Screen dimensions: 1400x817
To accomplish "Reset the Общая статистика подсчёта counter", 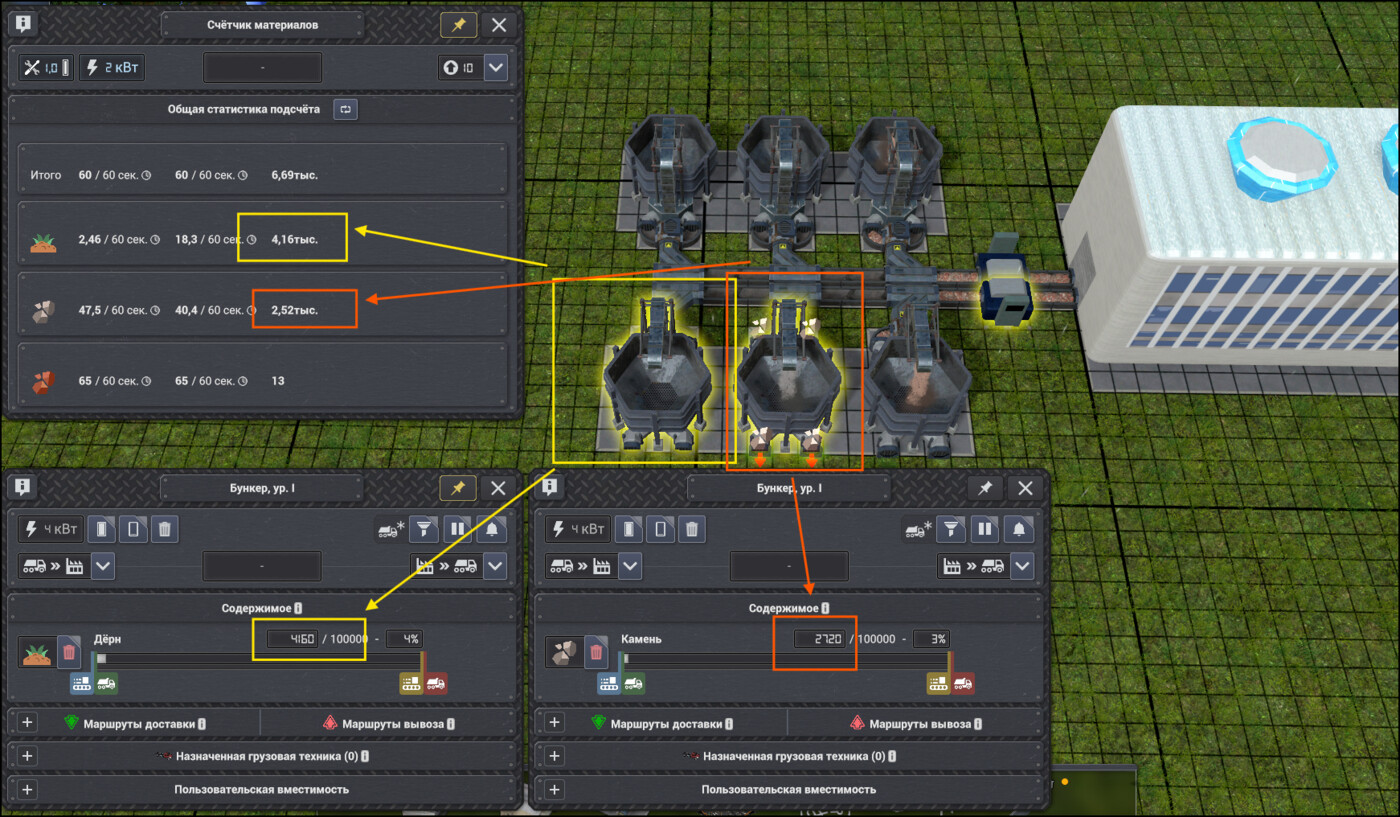I will click(345, 110).
